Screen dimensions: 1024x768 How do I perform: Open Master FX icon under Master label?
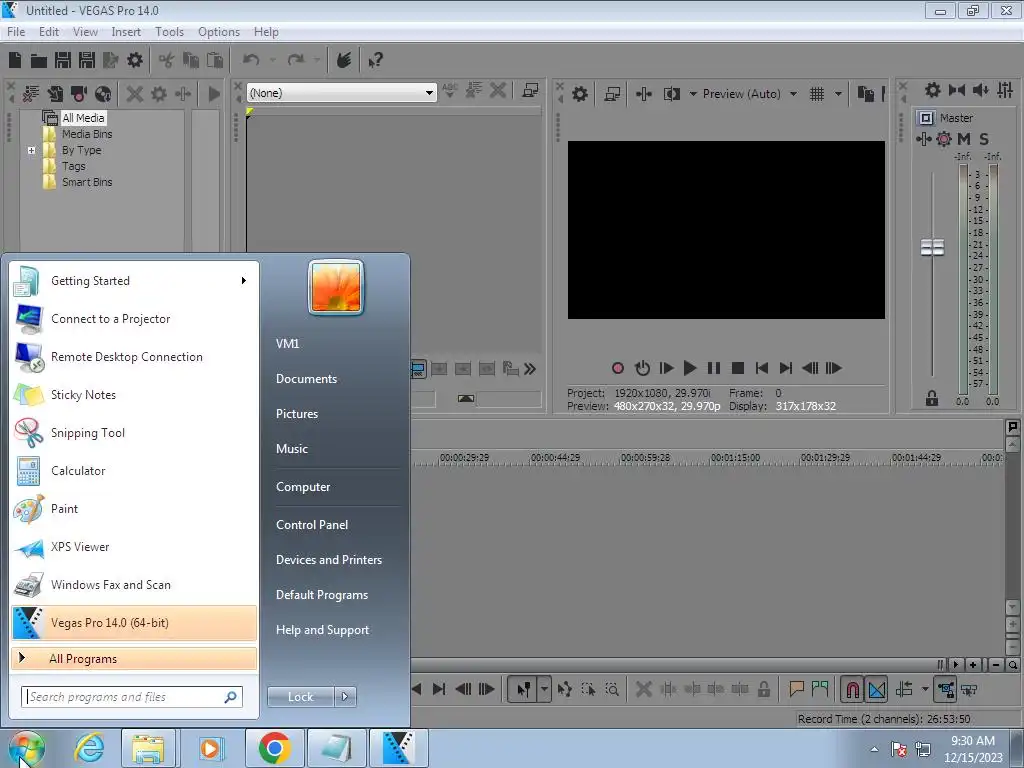pyautogui.click(x=923, y=138)
